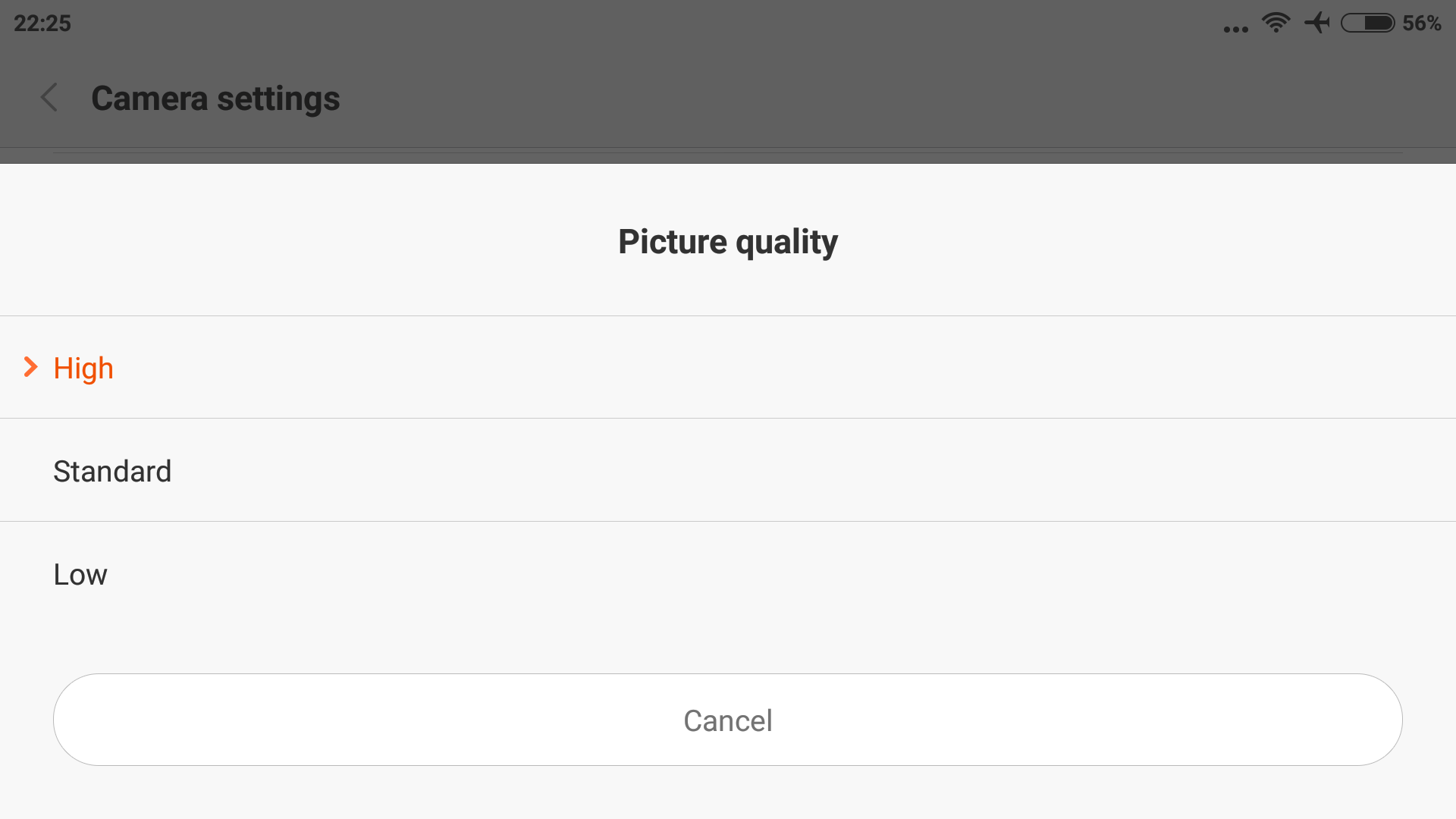Screen dimensions: 1456x819
Task: Tap the Wi-Fi status icon
Action: [x=1276, y=23]
